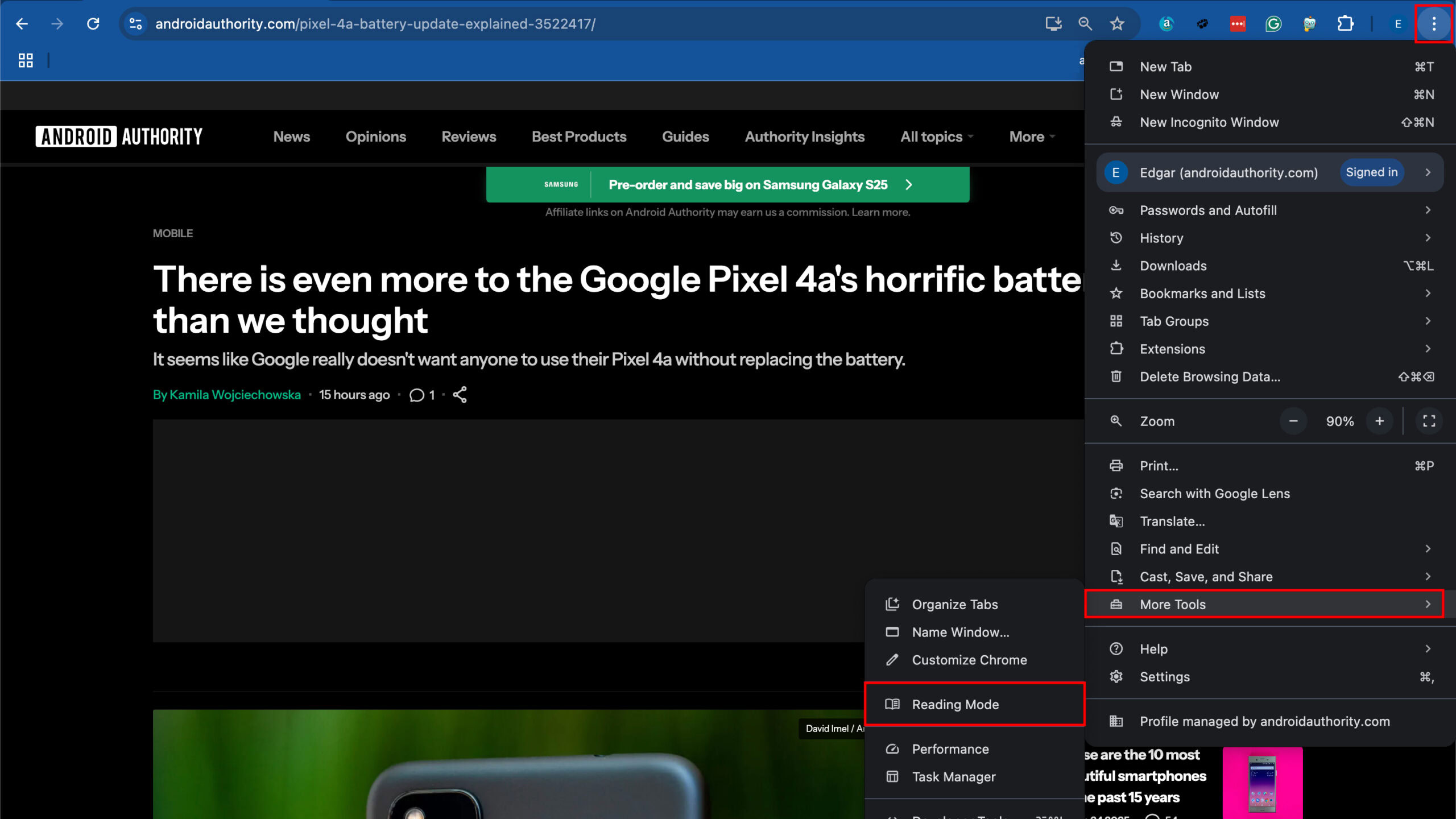Click the New Tab option

click(x=1165, y=66)
